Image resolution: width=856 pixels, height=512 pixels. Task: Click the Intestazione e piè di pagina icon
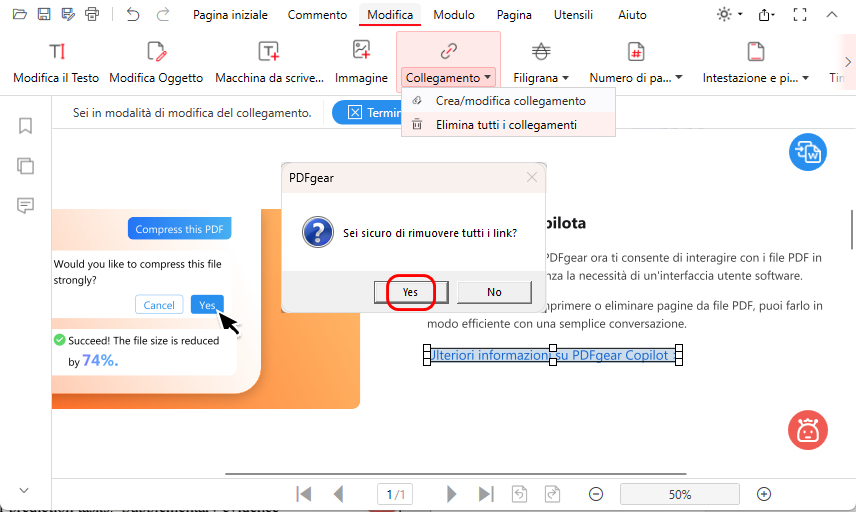(756, 52)
